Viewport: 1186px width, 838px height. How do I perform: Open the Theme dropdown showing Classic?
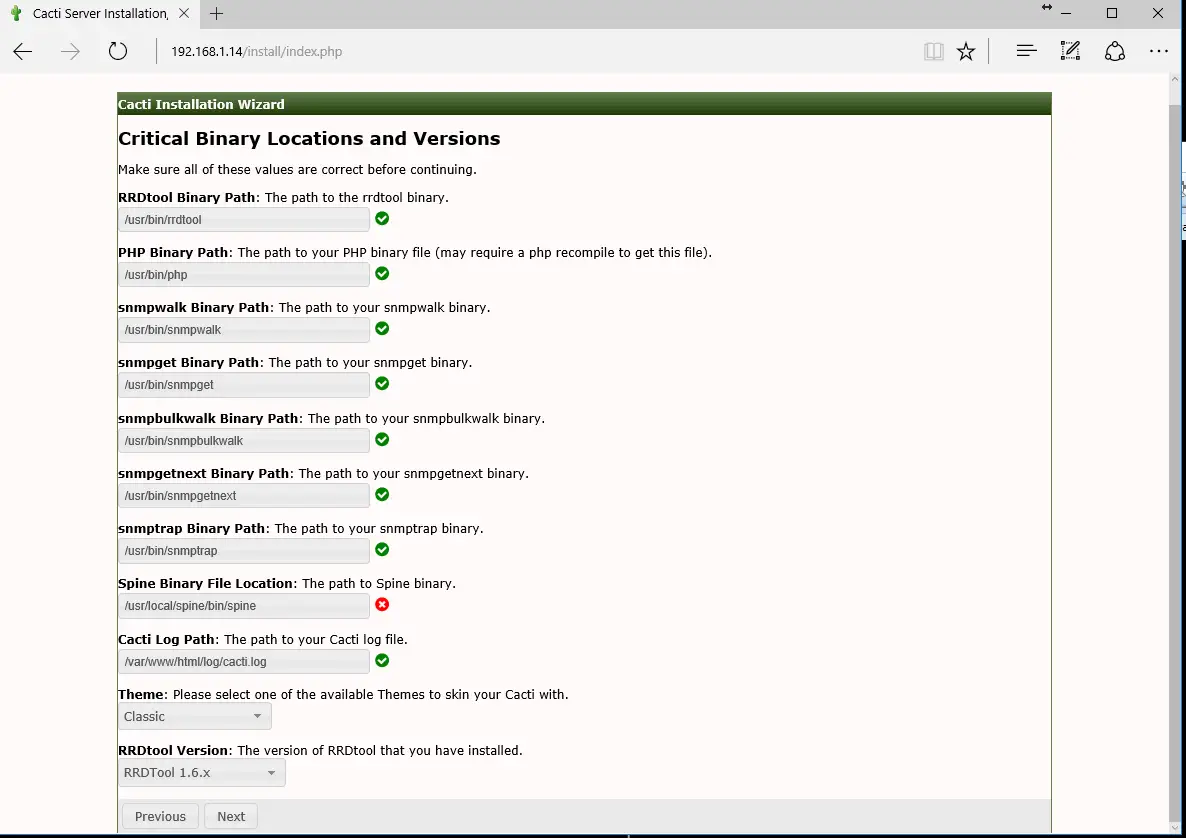click(194, 716)
